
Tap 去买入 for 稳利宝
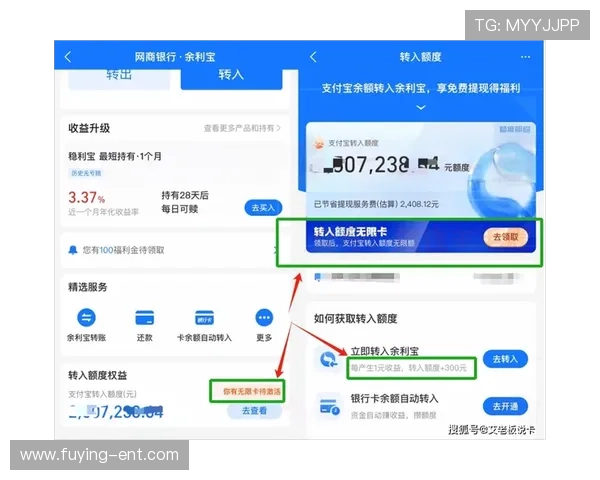(263, 208)
